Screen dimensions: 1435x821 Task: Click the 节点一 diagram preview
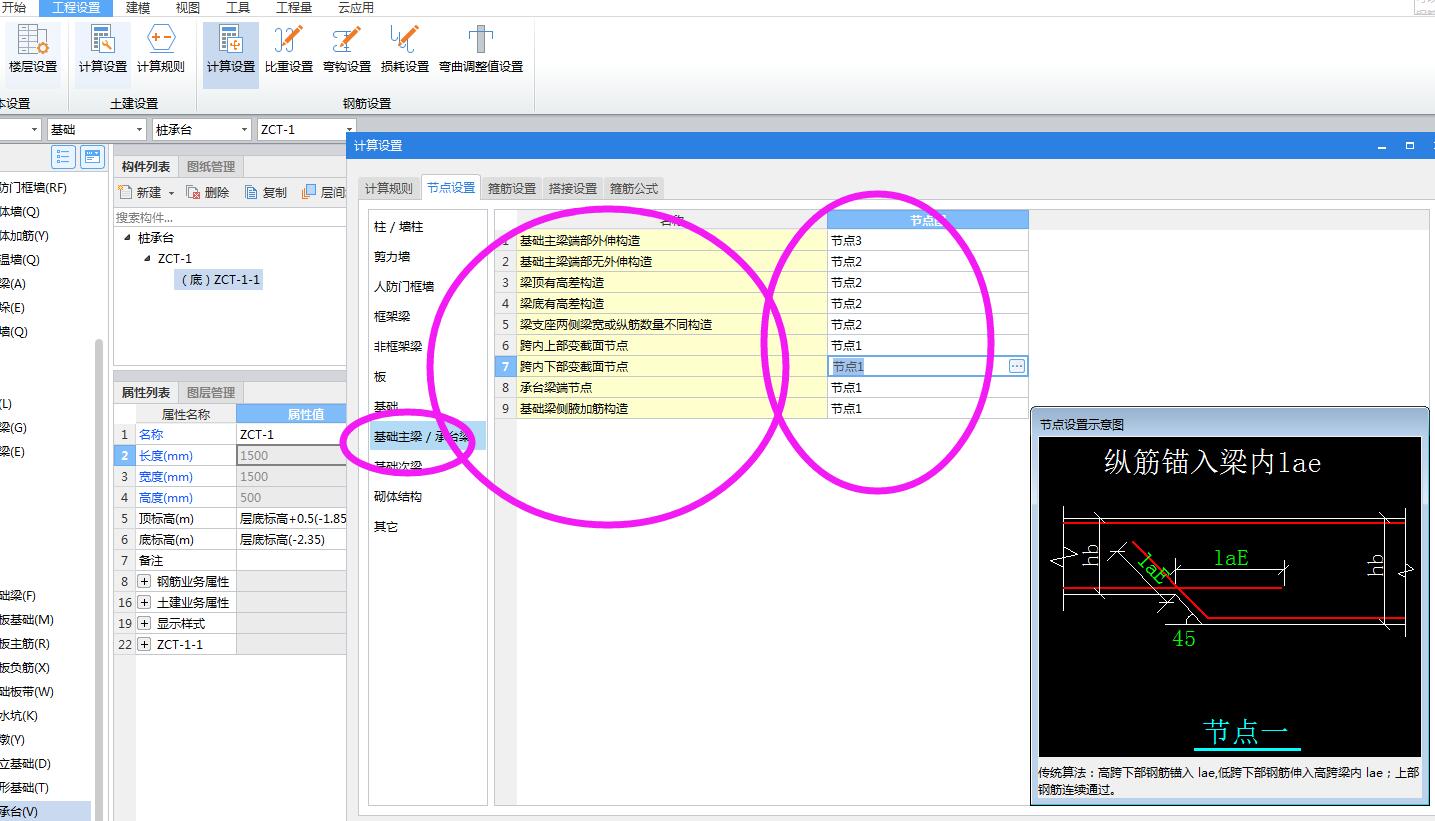(x=1229, y=597)
